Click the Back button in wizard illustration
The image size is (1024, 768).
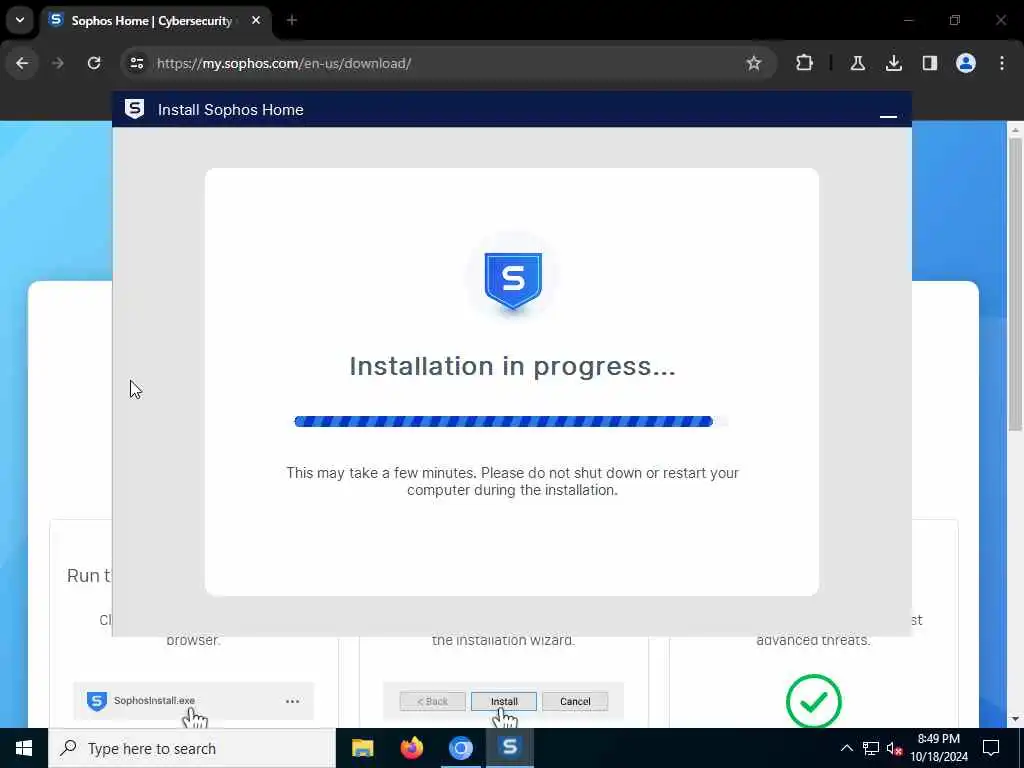[x=432, y=702]
